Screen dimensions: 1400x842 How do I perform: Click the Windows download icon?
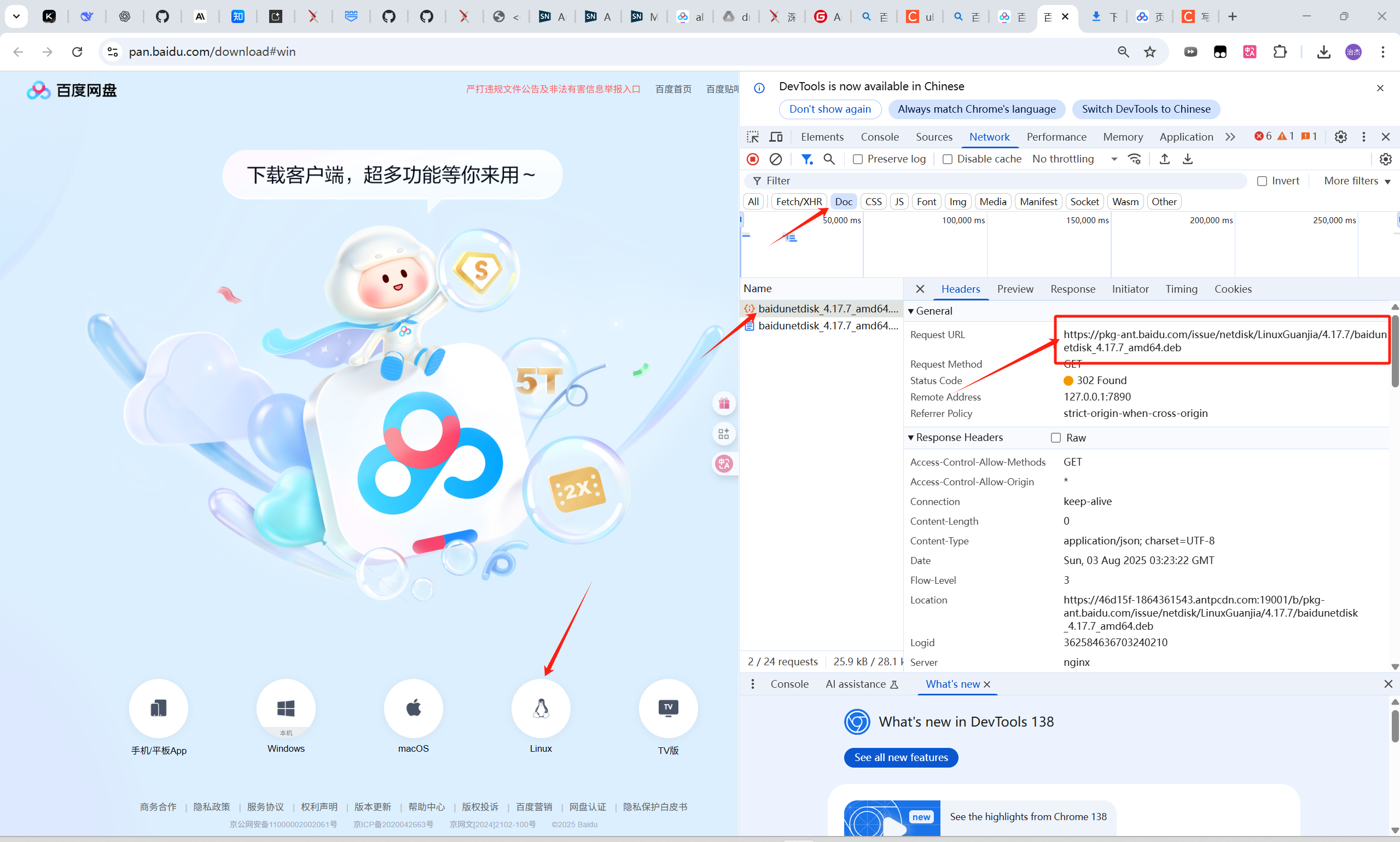click(x=286, y=707)
